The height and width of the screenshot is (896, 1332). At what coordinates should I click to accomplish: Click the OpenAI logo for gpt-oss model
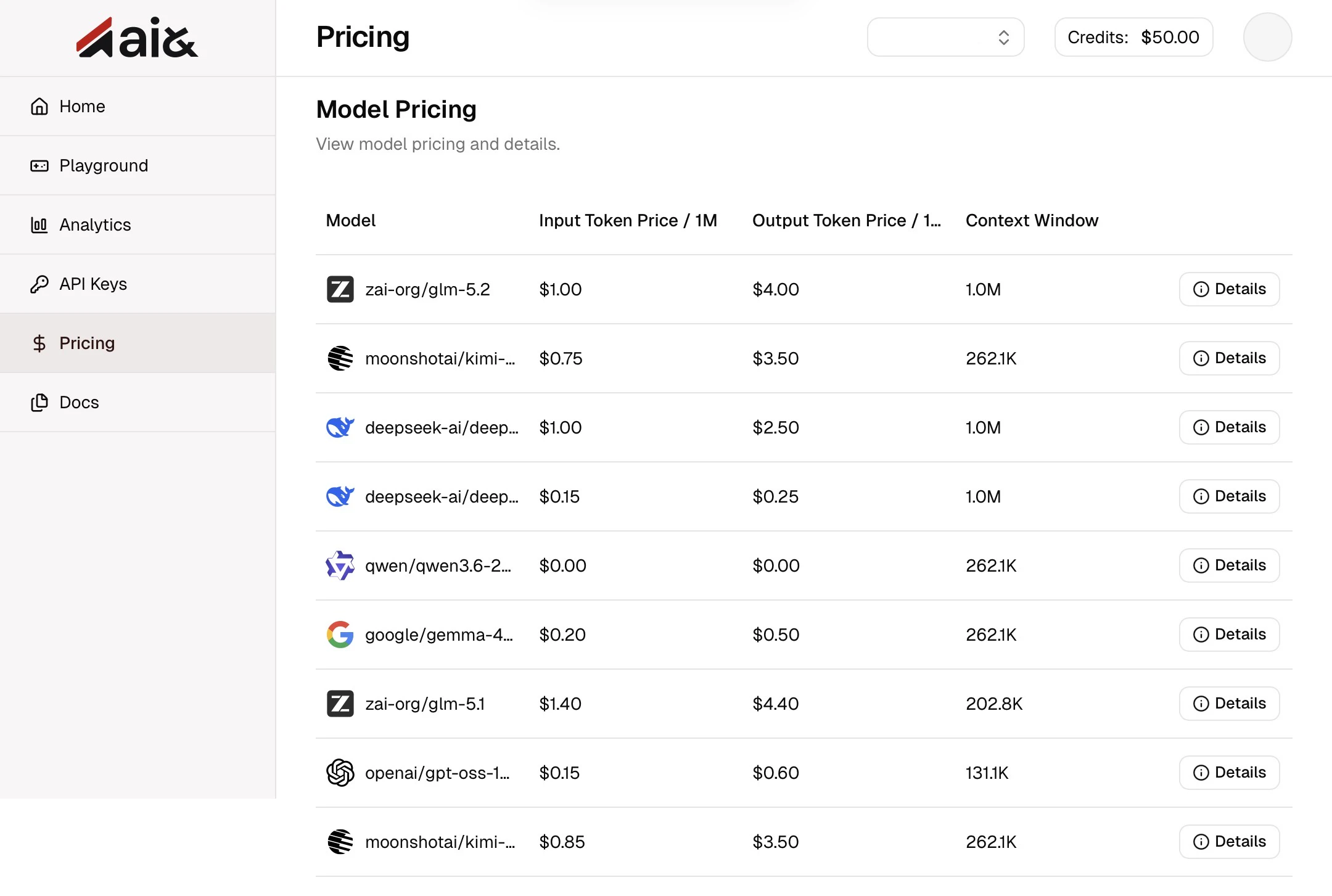[340, 773]
